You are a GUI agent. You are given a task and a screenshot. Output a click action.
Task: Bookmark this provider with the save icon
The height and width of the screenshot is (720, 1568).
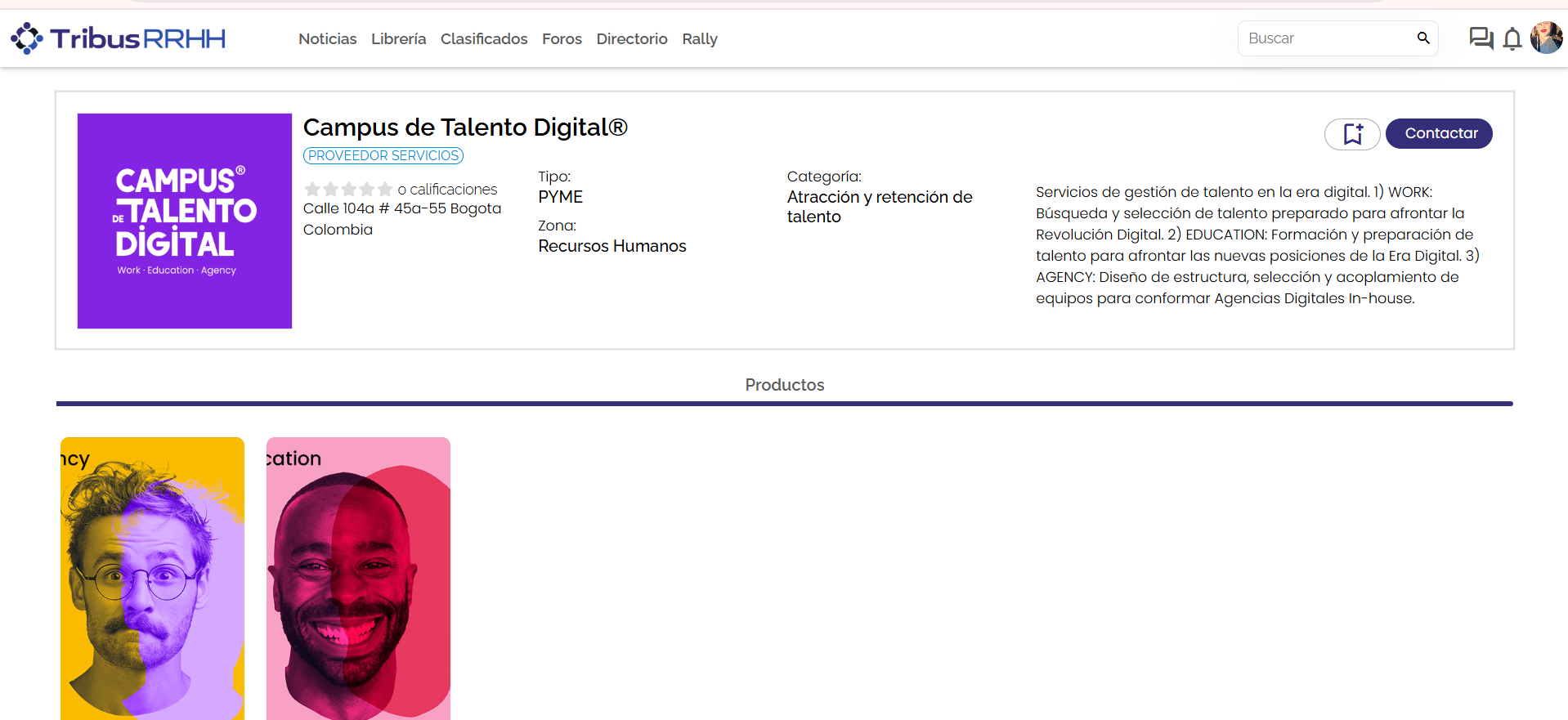pos(1352,134)
